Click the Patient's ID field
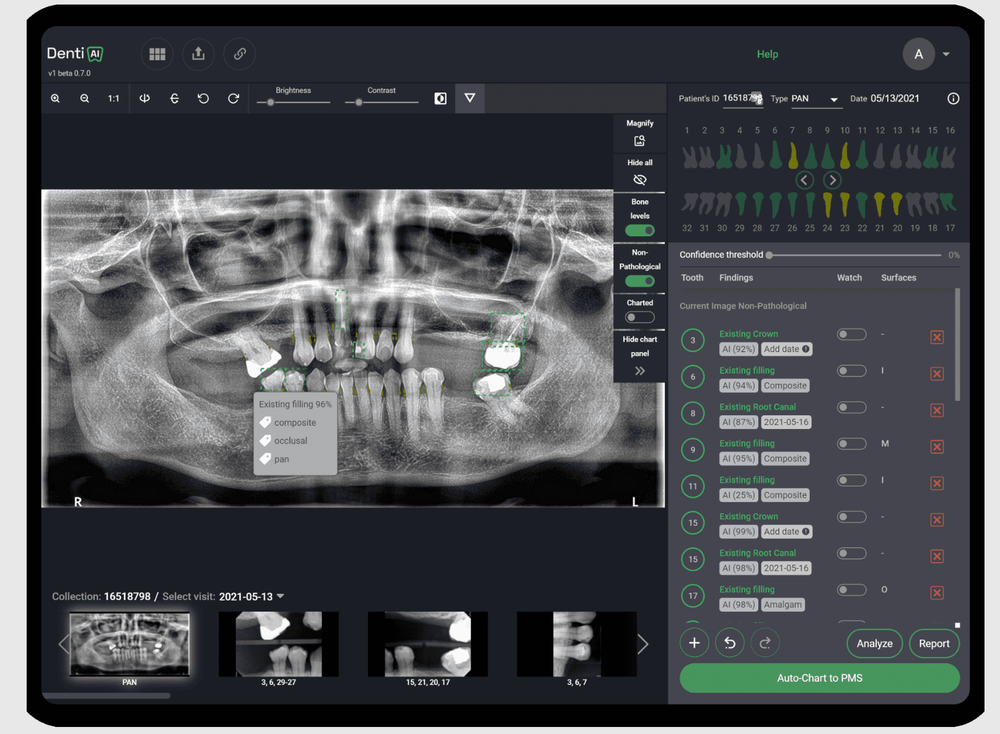Viewport: 1000px width, 734px height. pyautogui.click(x=743, y=98)
